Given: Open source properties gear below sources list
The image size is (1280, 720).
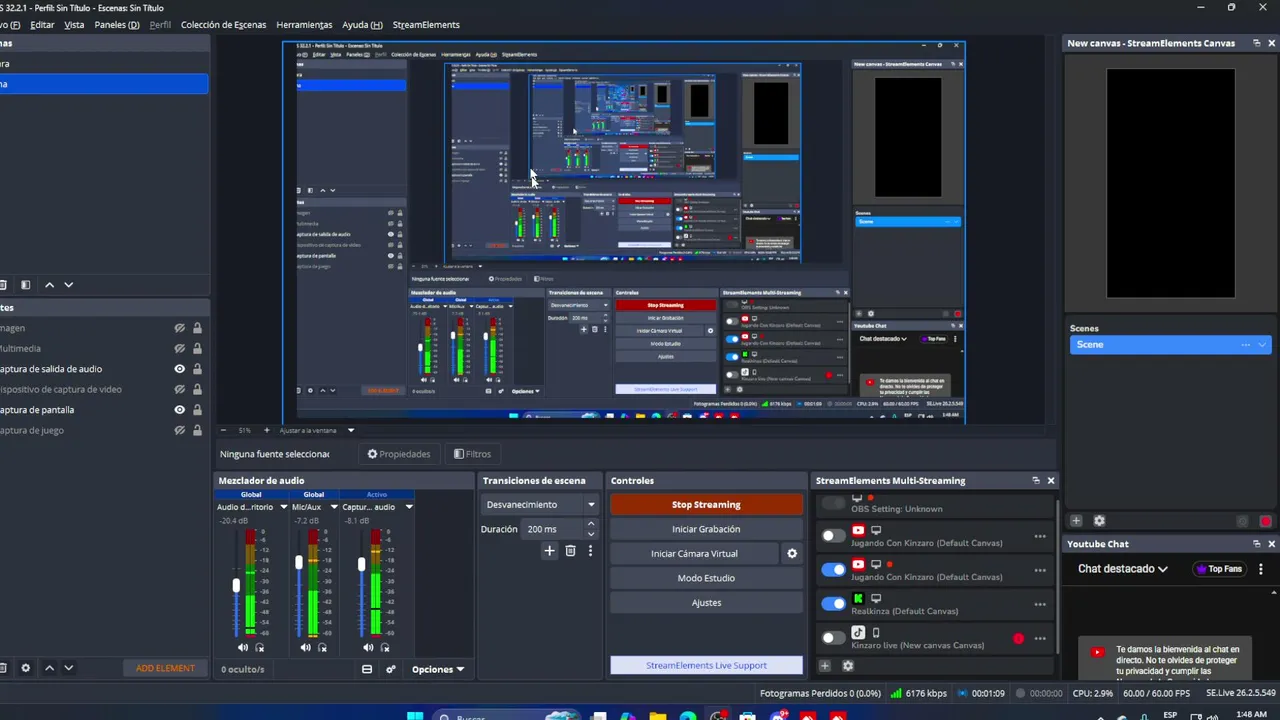Looking at the screenshot, I should click(26, 668).
